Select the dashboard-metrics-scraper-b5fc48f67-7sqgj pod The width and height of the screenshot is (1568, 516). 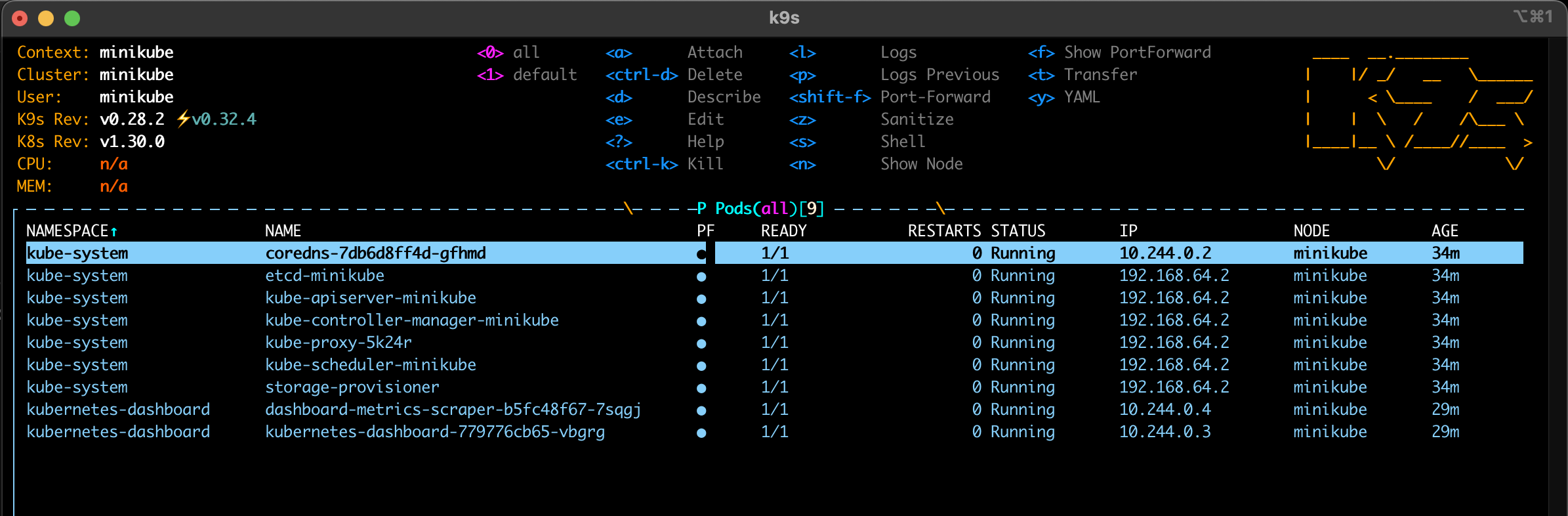tap(453, 409)
